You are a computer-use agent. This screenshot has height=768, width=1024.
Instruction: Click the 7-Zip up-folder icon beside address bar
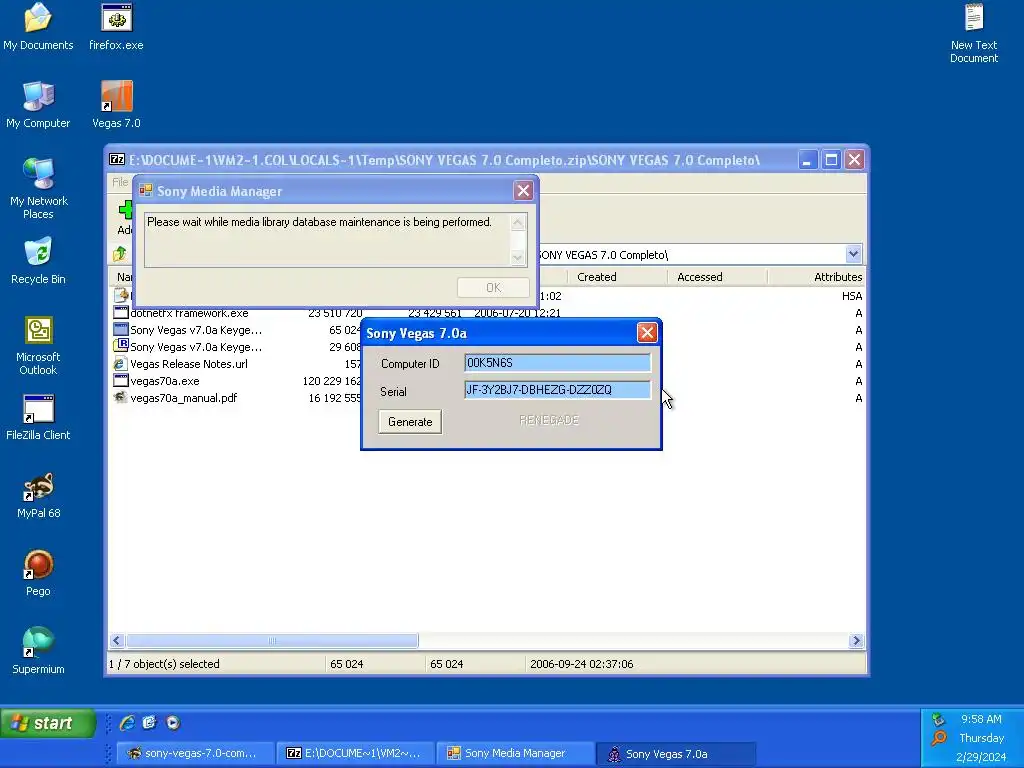tap(120, 254)
